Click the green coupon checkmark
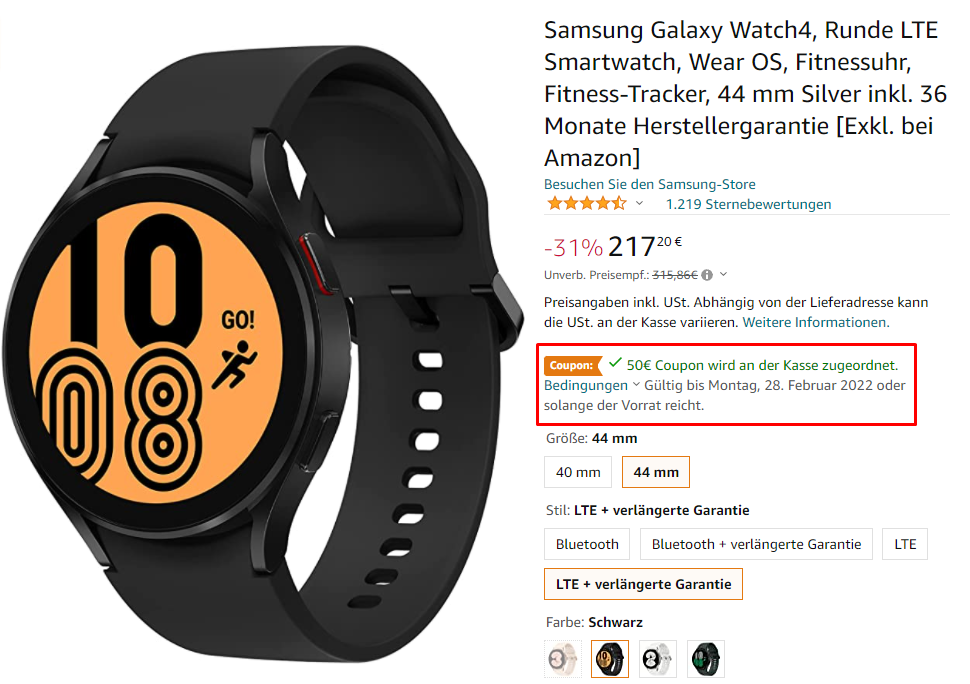970x684 pixels. pos(615,363)
